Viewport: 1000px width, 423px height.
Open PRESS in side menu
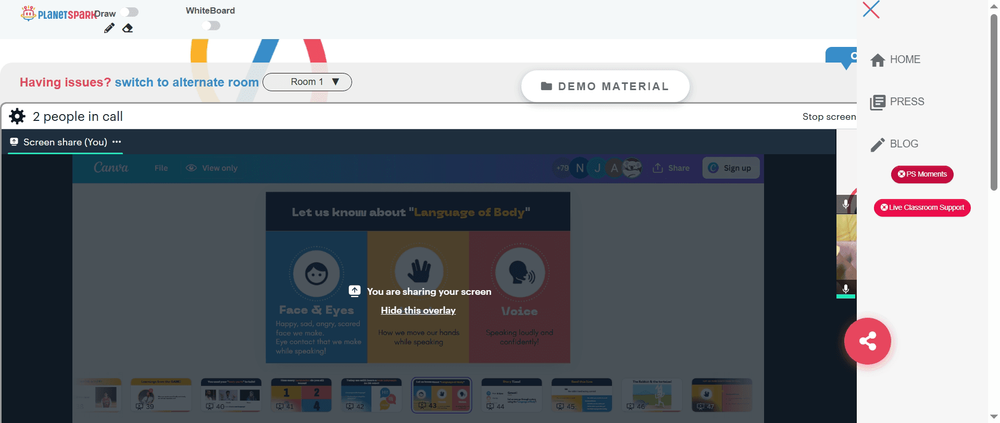pos(907,101)
